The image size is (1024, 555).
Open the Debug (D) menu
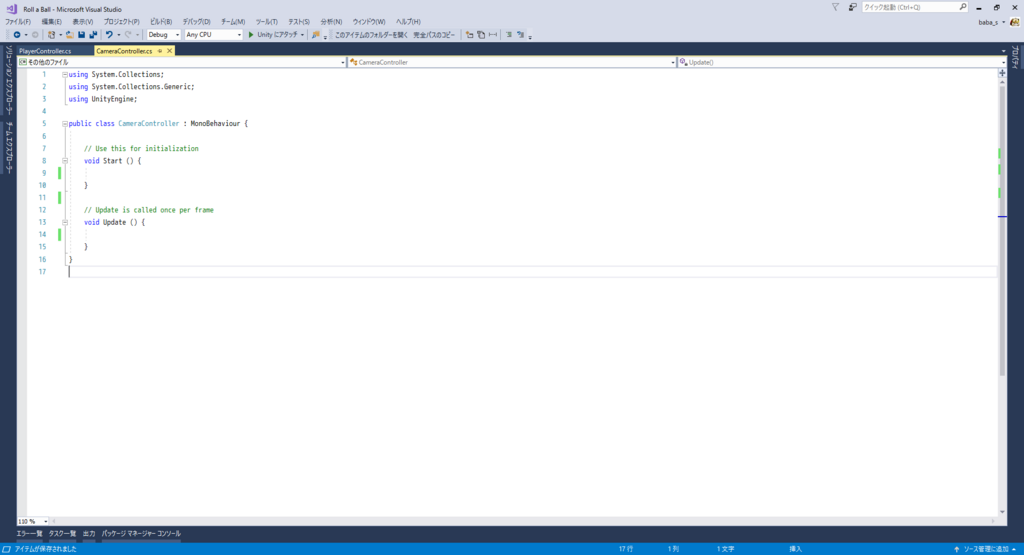click(x=196, y=22)
